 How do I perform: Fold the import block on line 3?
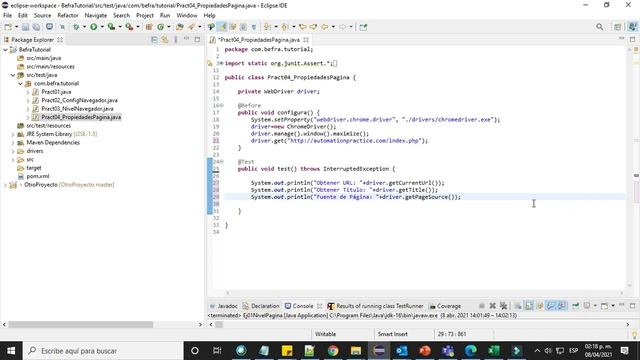[221, 63]
